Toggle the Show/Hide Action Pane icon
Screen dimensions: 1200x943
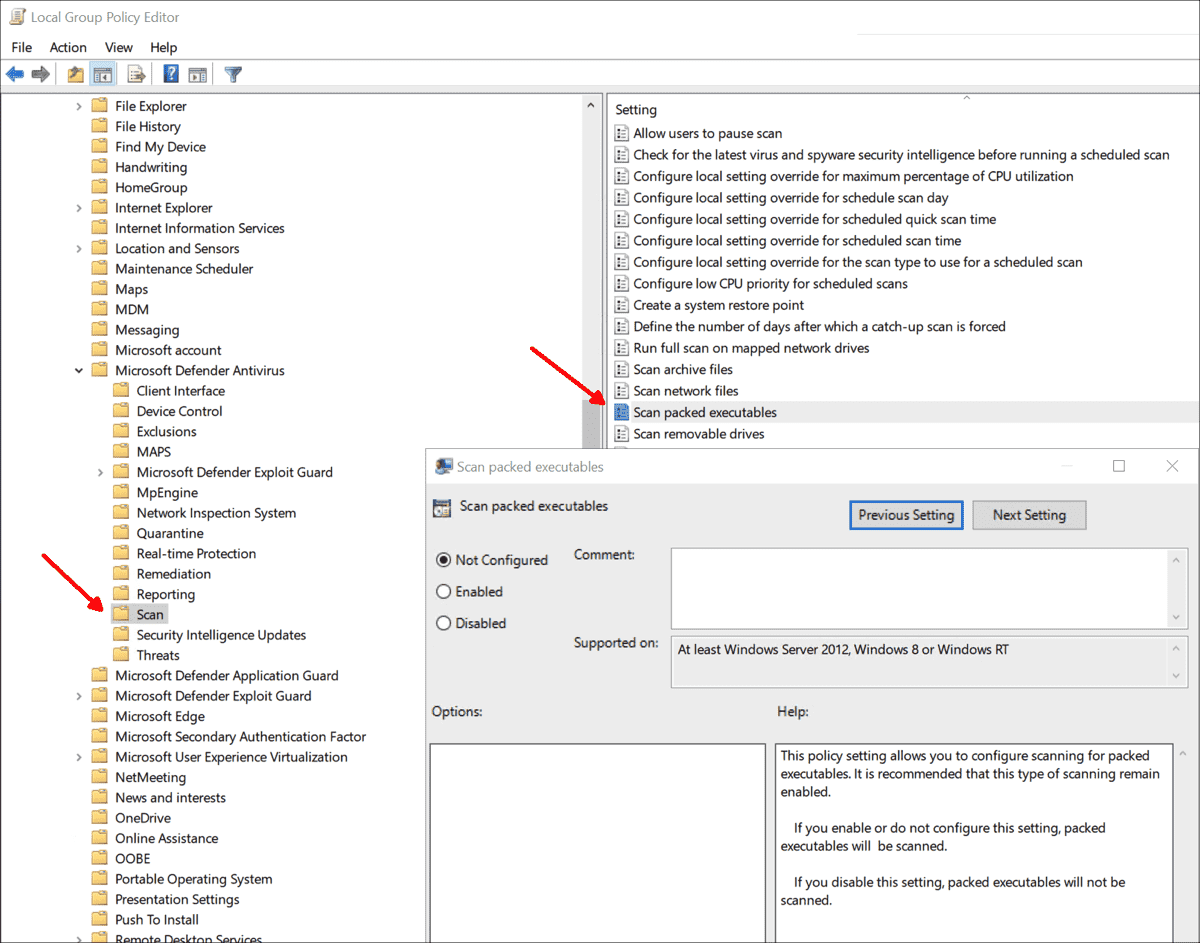(x=197, y=73)
